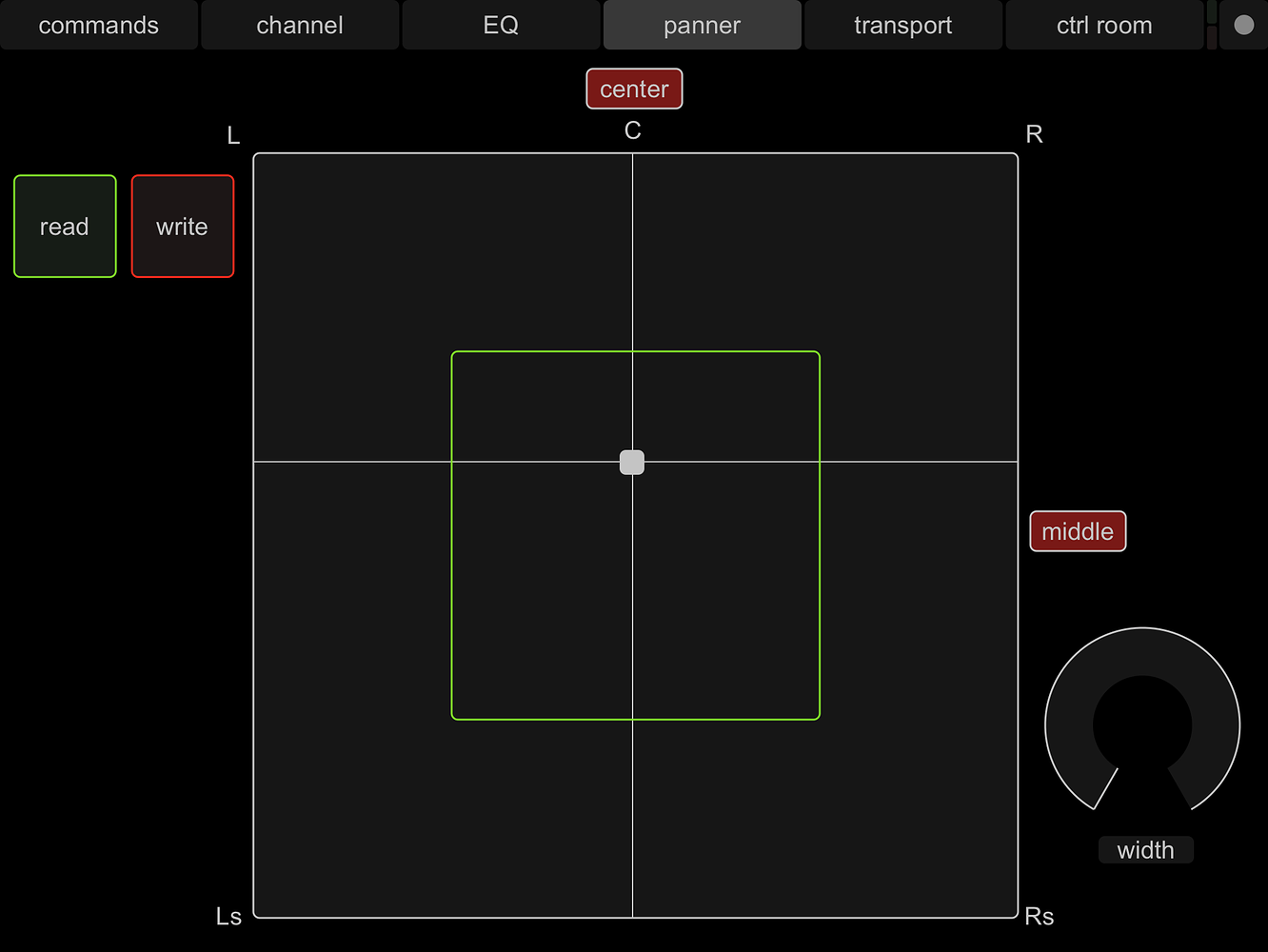Go to the ctrl room tab
This screenshot has height=952, width=1268.
pyautogui.click(x=1103, y=25)
